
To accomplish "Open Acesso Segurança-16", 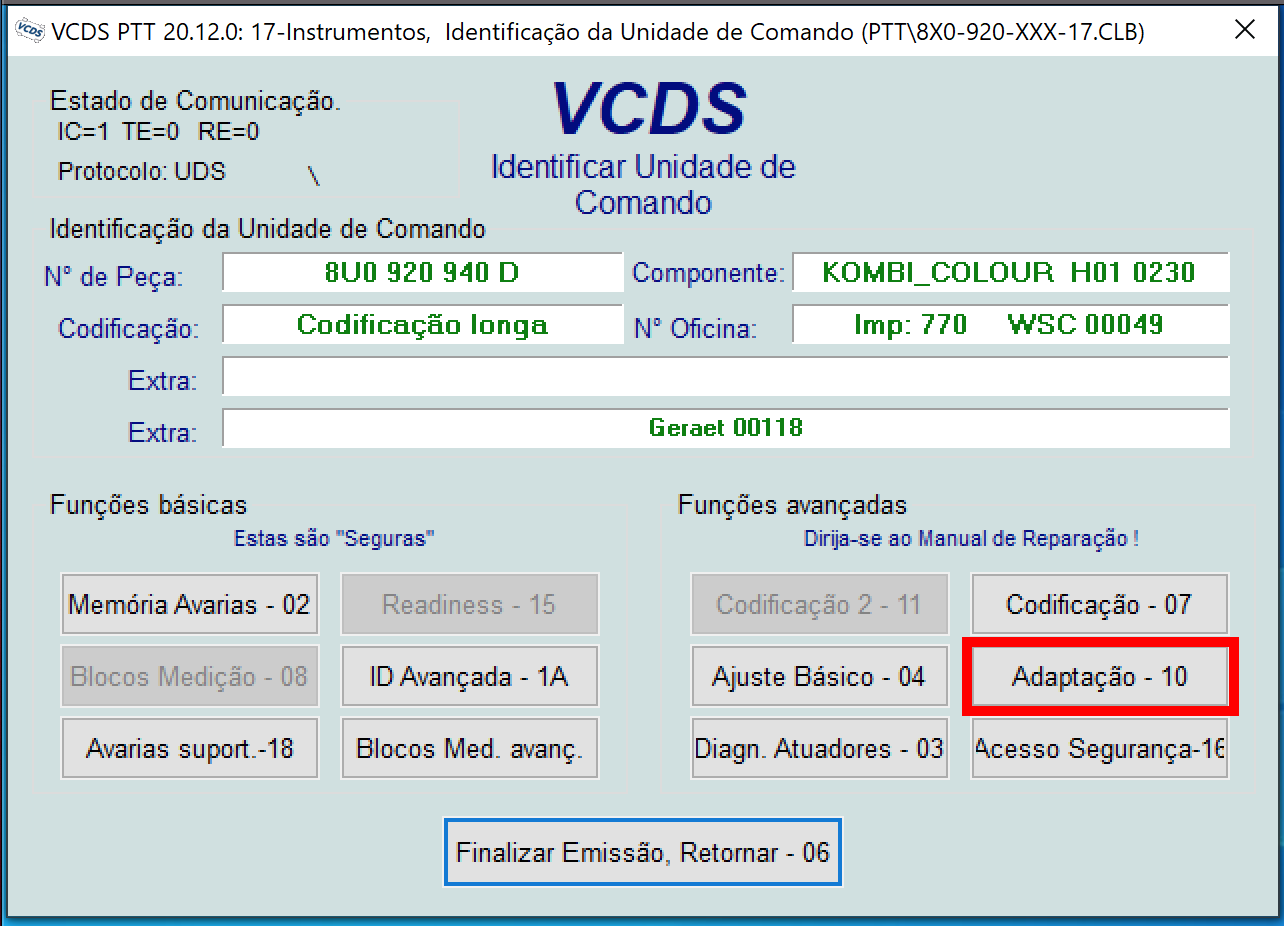I will (1099, 748).
